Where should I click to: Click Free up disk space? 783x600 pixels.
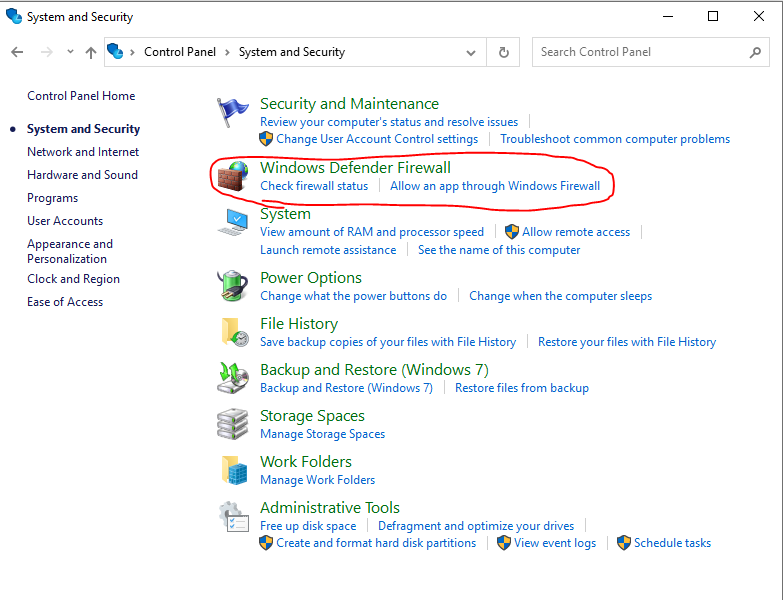pyautogui.click(x=308, y=526)
